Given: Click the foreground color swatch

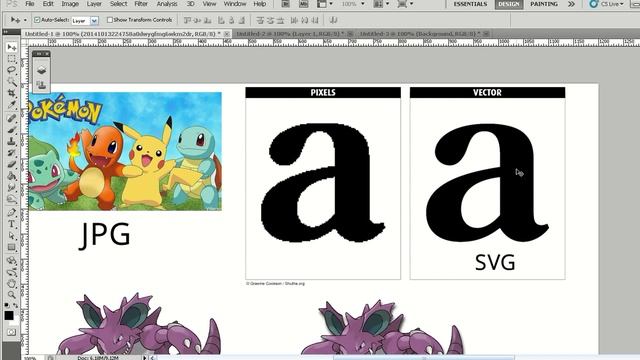Looking at the screenshot, I should [9, 316].
